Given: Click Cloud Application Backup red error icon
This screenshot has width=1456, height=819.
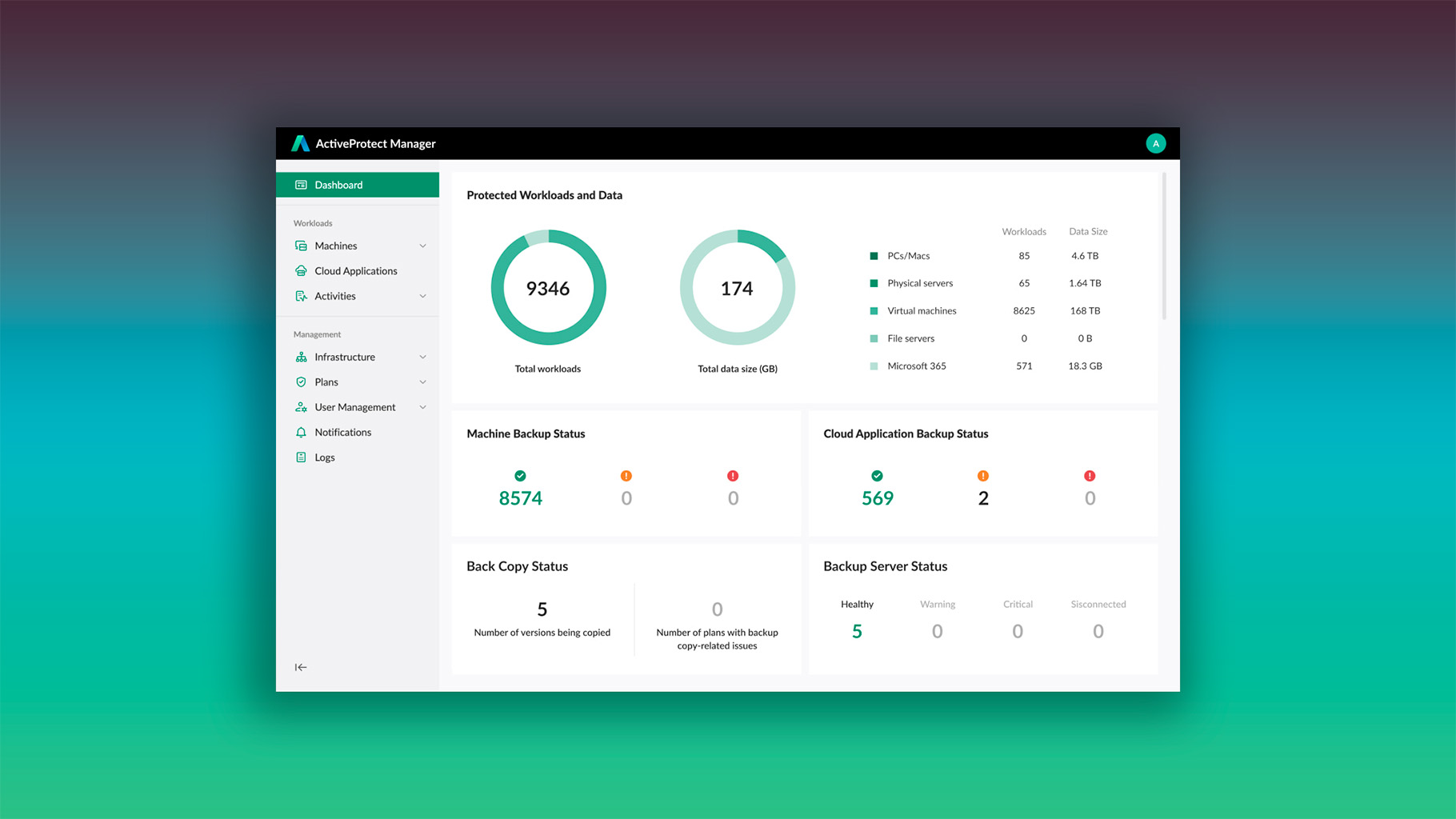Looking at the screenshot, I should click(x=1090, y=476).
